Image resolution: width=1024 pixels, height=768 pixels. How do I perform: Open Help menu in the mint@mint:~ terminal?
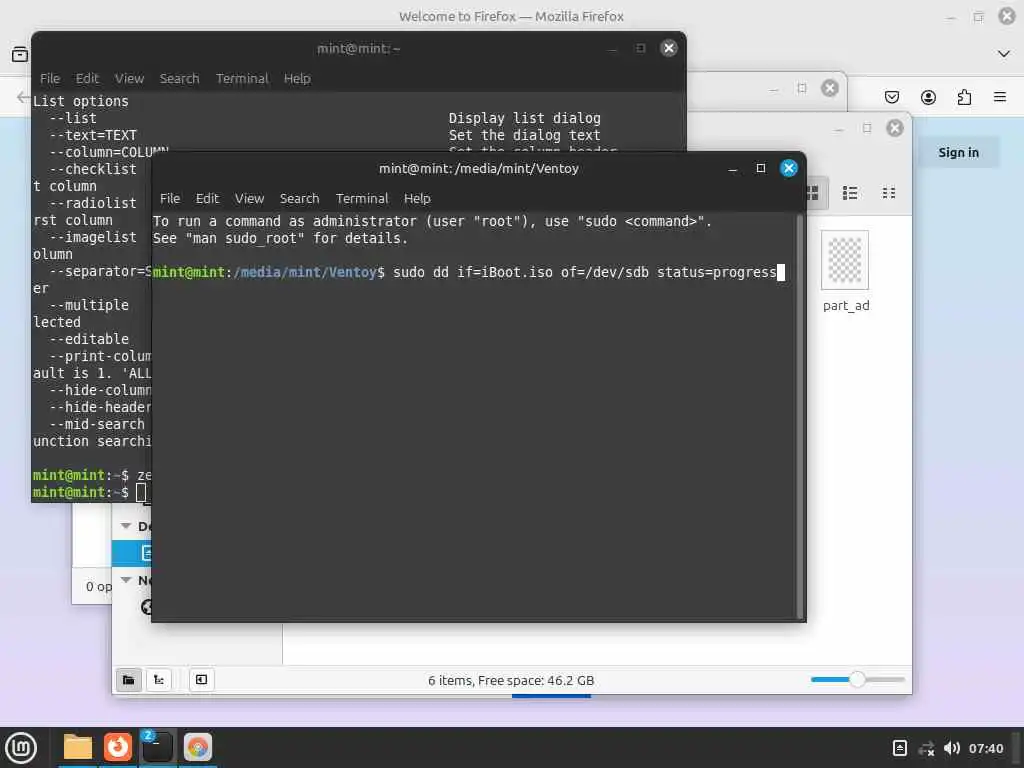pyautogui.click(x=297, y=78)
